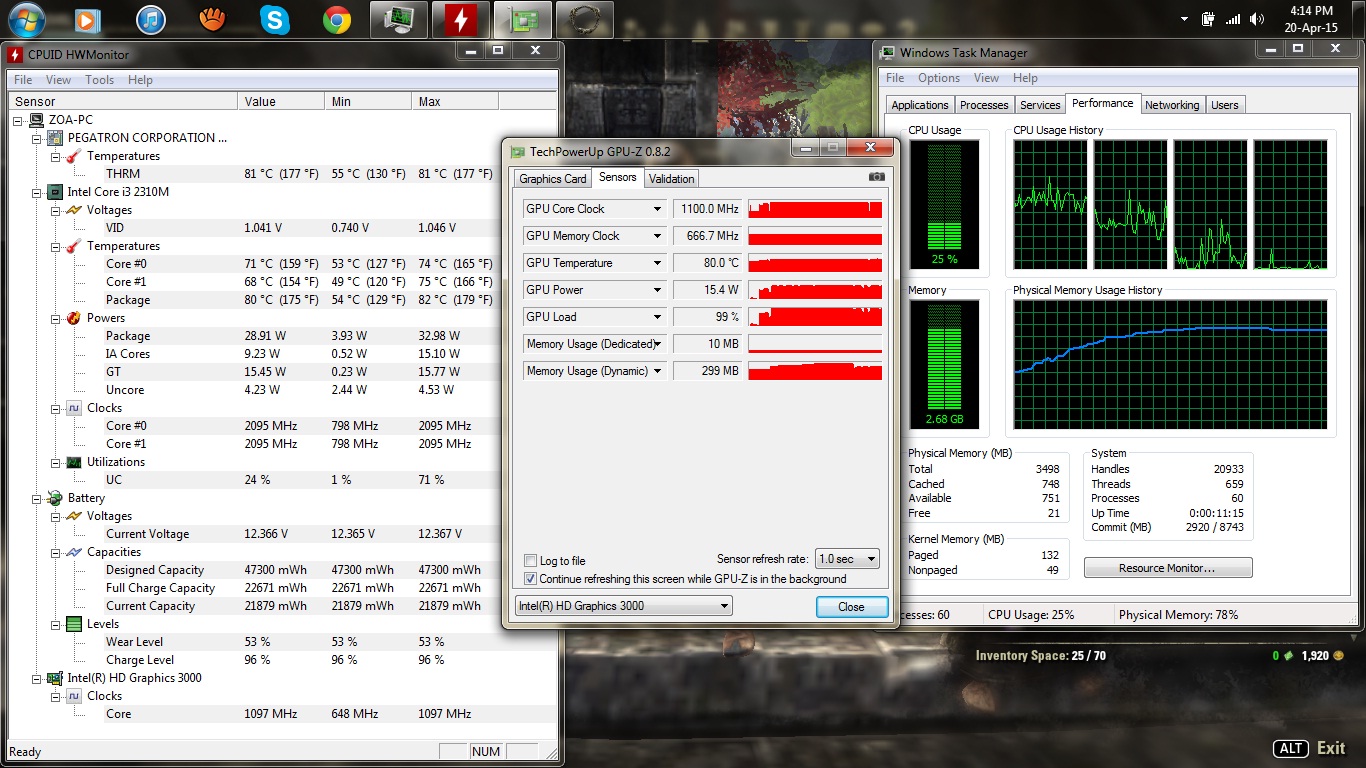Select the Utilizations node icon

(74, 462)
